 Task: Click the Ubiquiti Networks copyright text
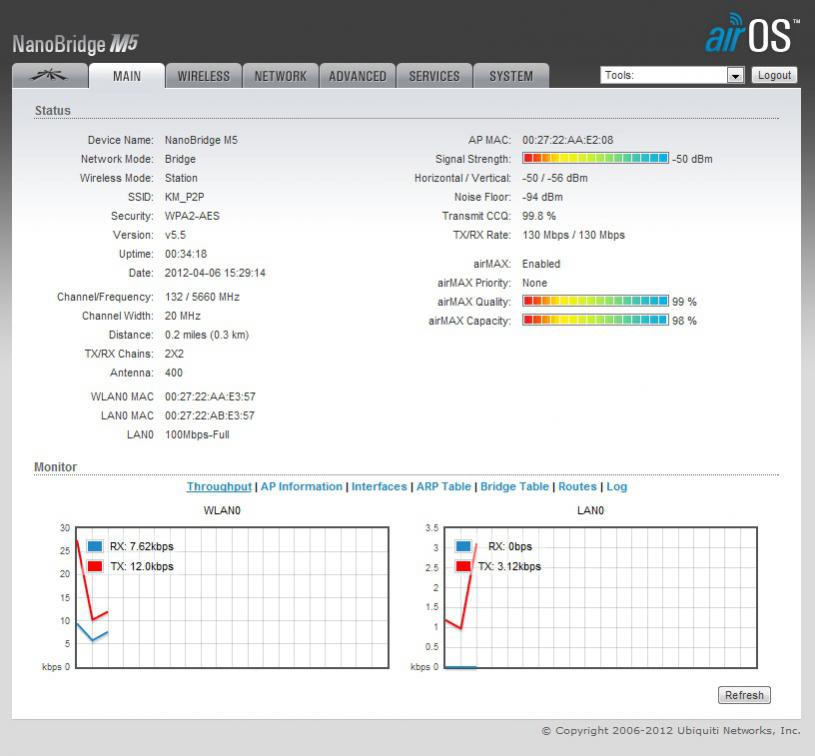coord(671,731)
